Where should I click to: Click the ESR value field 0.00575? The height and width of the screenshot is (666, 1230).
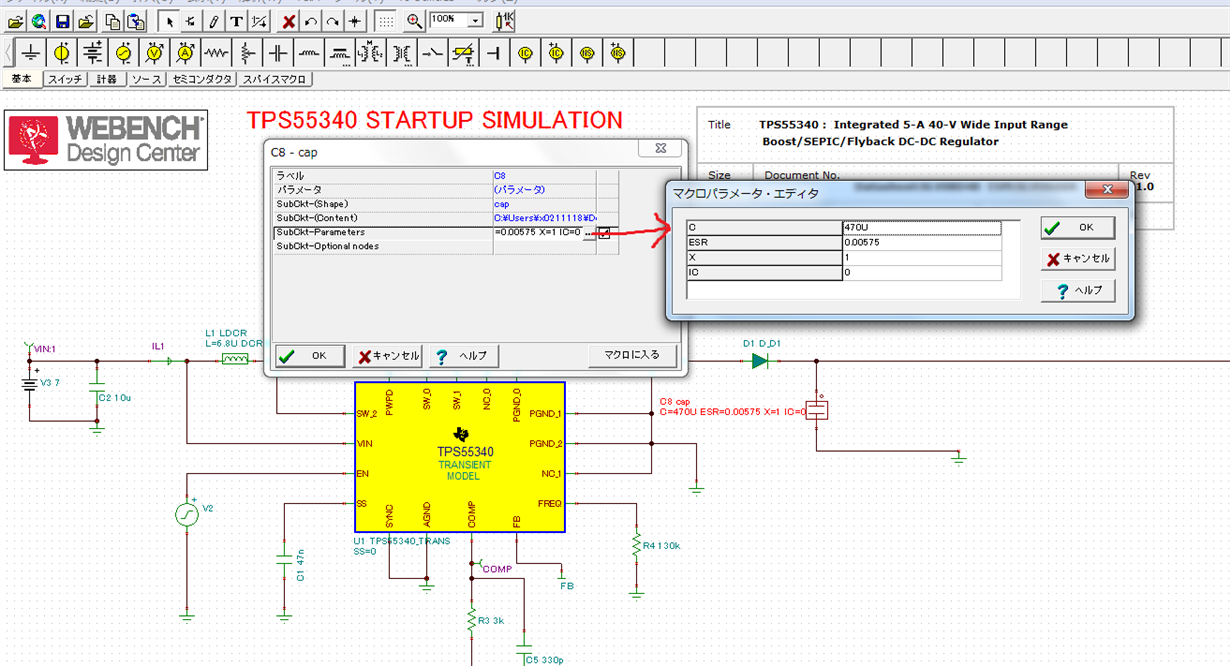[922, 242]
